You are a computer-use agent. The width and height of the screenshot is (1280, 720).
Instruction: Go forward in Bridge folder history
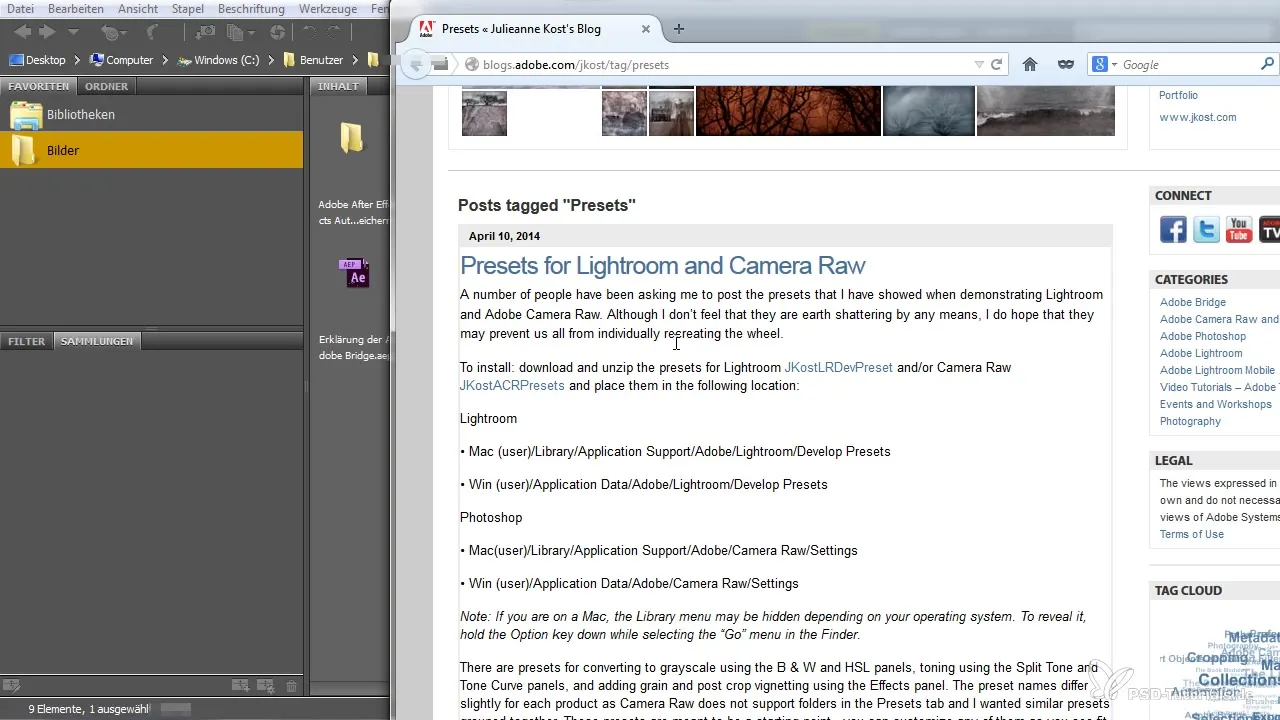point(47,33)
